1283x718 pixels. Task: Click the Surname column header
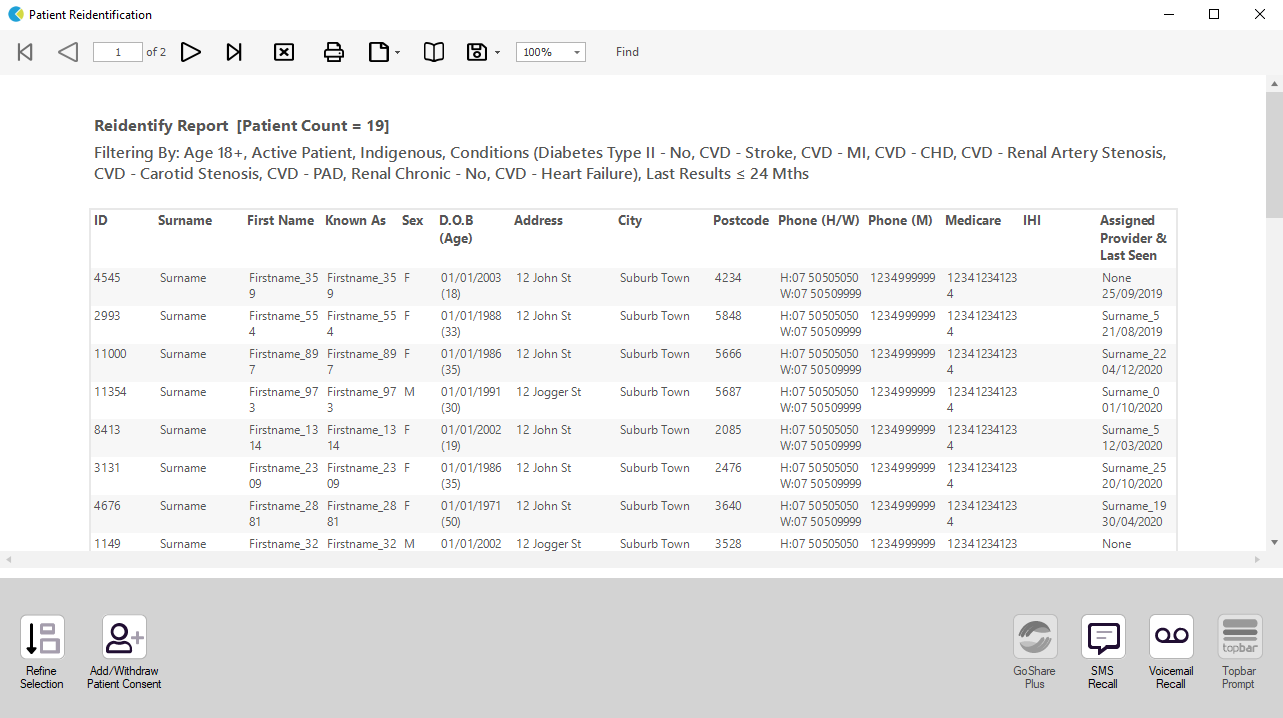click(185, 221)
